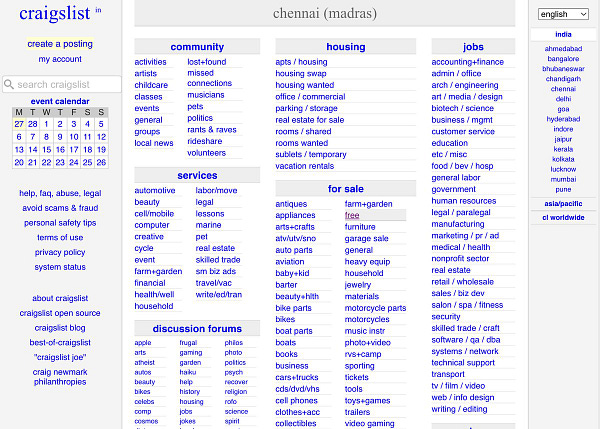This screenshot has height=429, width=600.
Task: View the privacy policy
Action: (60, 252)
